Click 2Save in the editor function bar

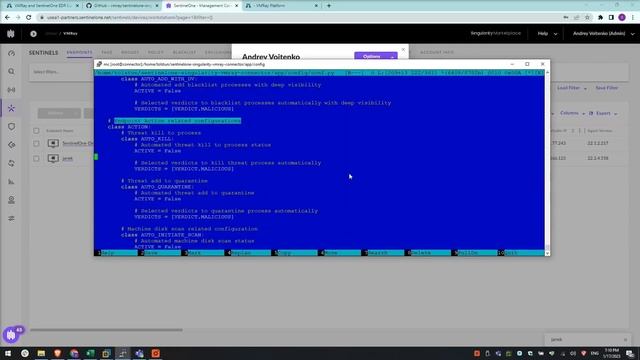coord(159,253)
